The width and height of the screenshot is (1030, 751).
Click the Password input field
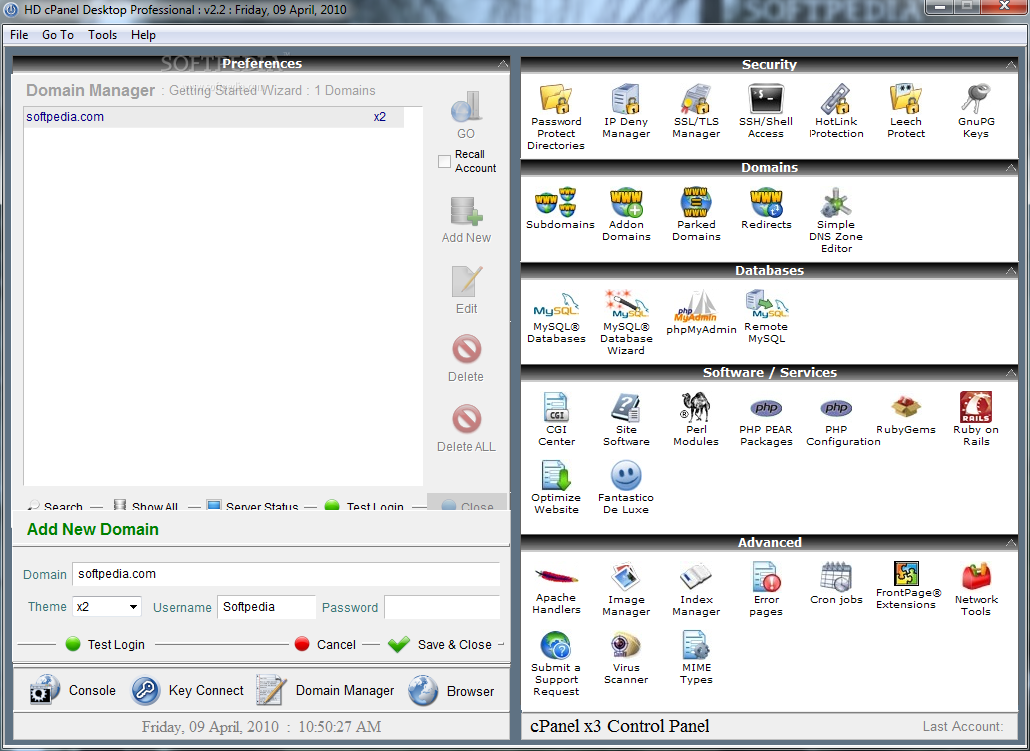[442, 606]
